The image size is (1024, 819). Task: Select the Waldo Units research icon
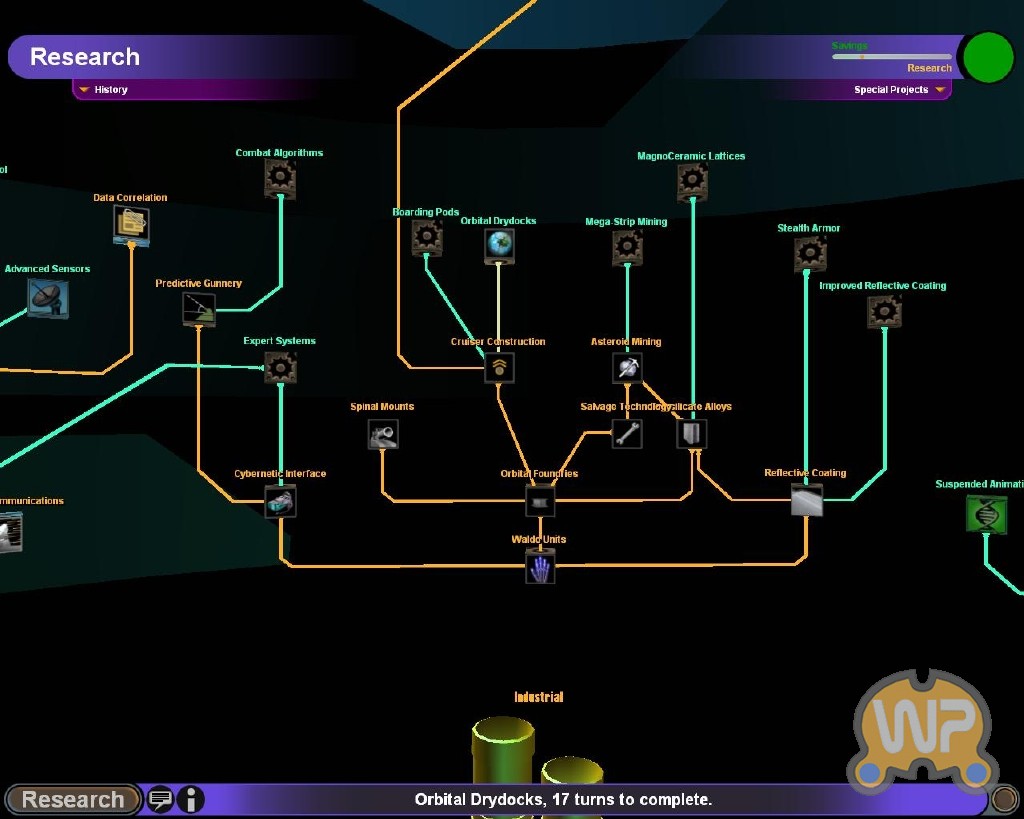(x=540, y=569)
